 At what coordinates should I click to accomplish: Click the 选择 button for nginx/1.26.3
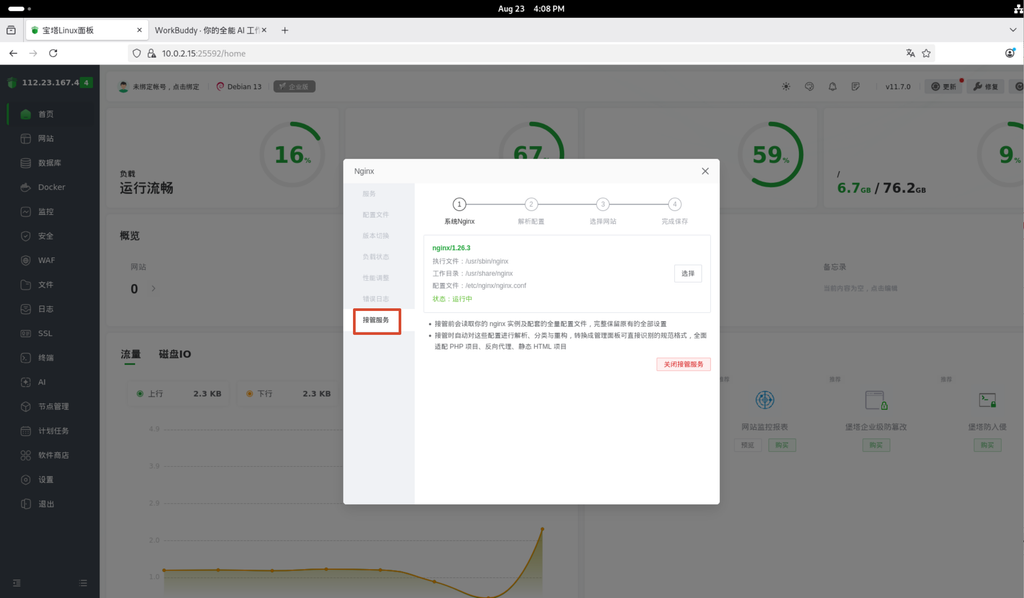click(688, 274)
